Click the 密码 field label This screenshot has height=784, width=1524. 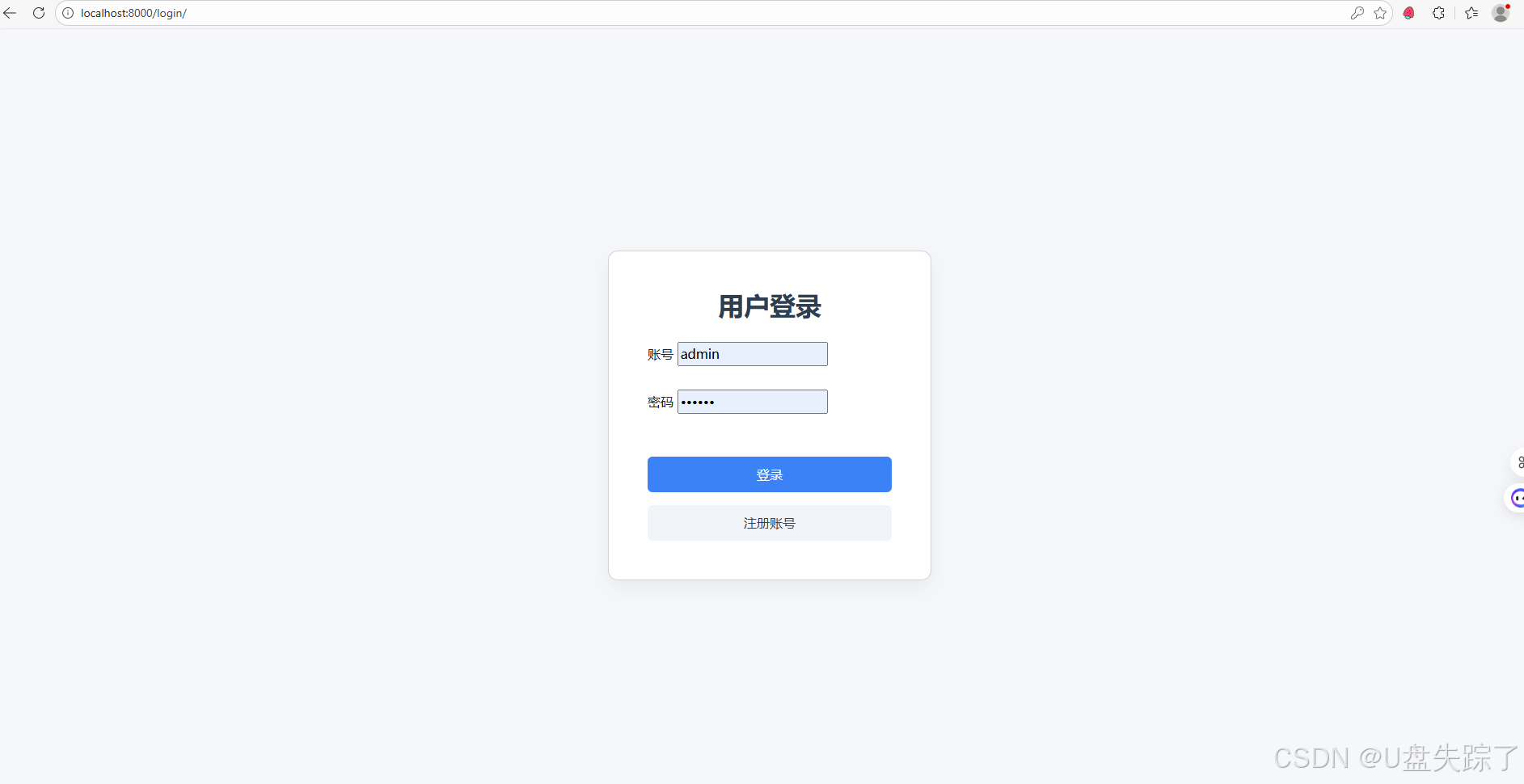(x=660, y=402)
